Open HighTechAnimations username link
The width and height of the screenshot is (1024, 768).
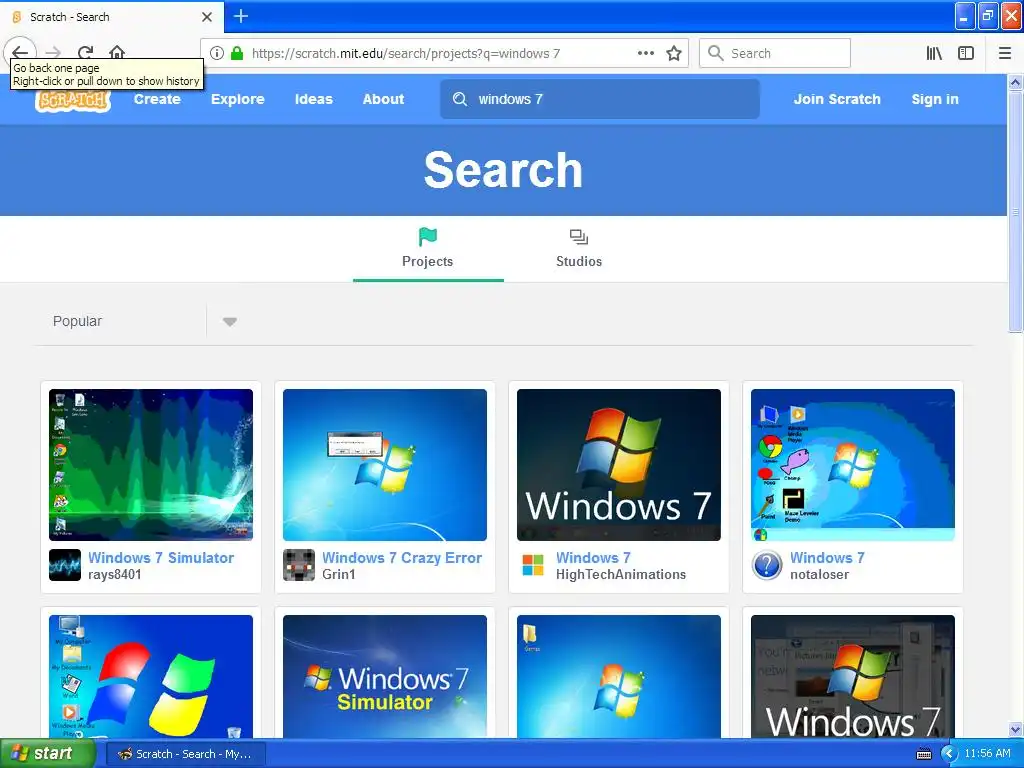point(620,575)
